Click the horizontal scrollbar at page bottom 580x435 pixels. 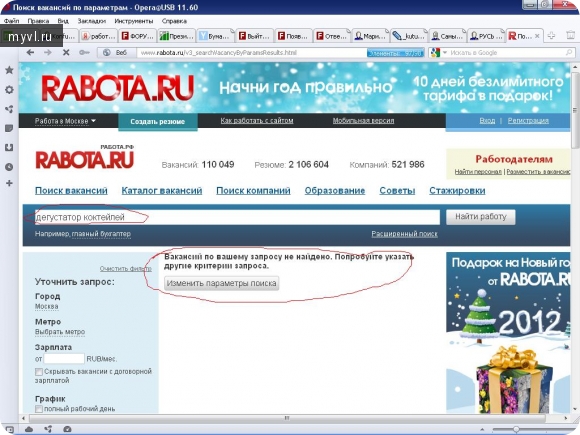click(287, 418)
